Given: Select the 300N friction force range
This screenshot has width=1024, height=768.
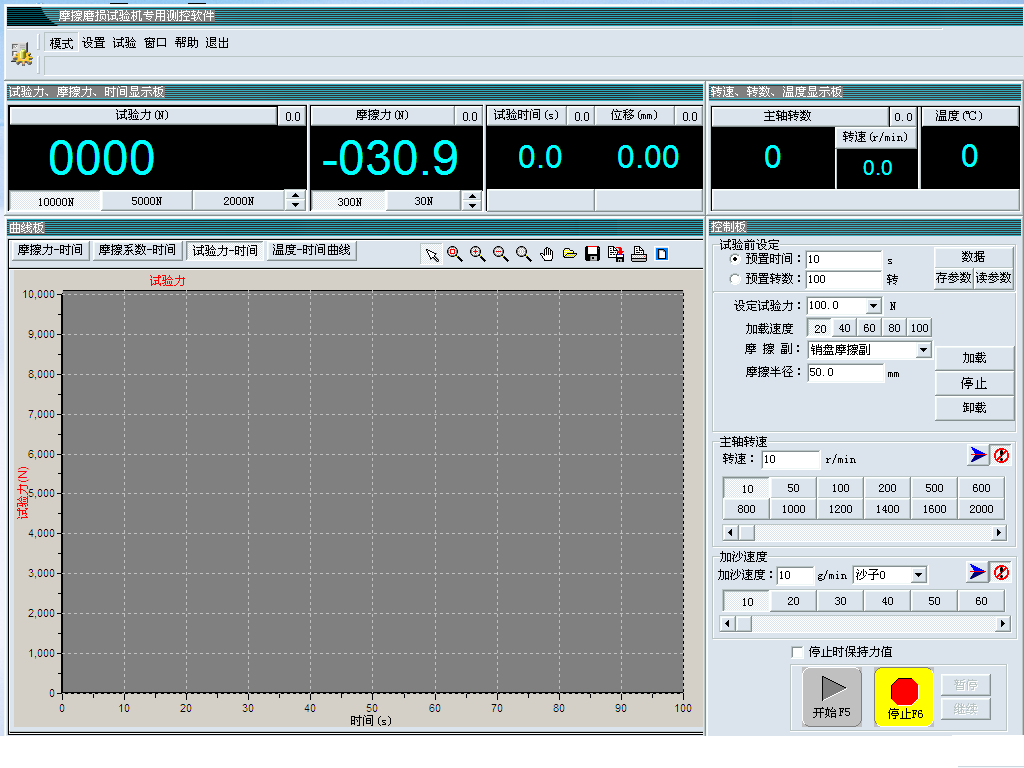Looking at the screenshot, I should [349, 201].
